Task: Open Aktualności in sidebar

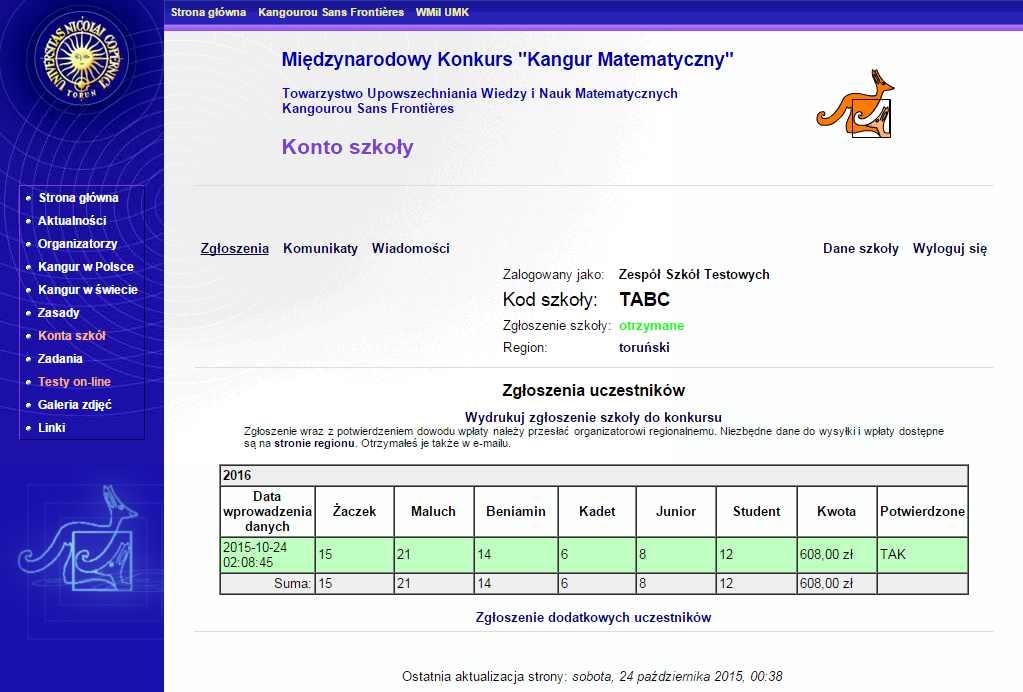Action: [72, 220]
